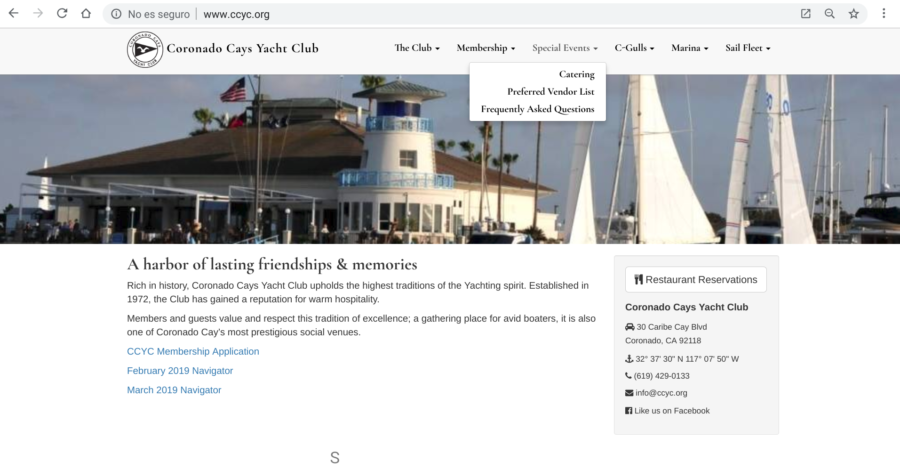Click the Facebook icon in the contact panel
Screen dimensions: 900x470
629,410
